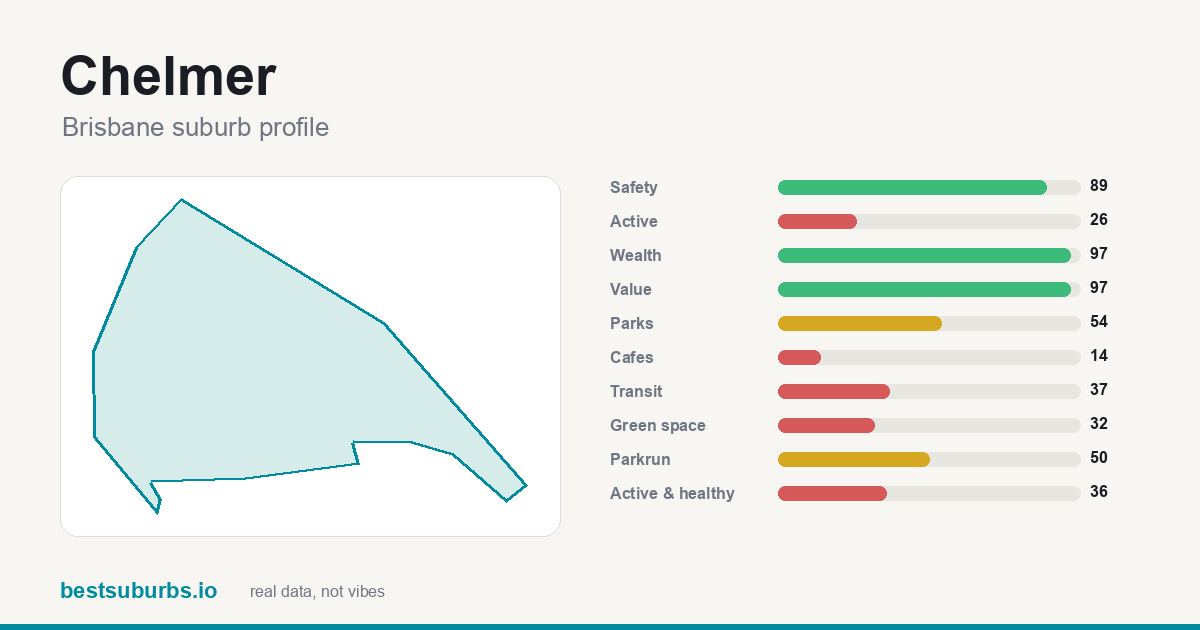Click the Cafes red progress bar
The image size is (1200, 630).
click(929, 357)
